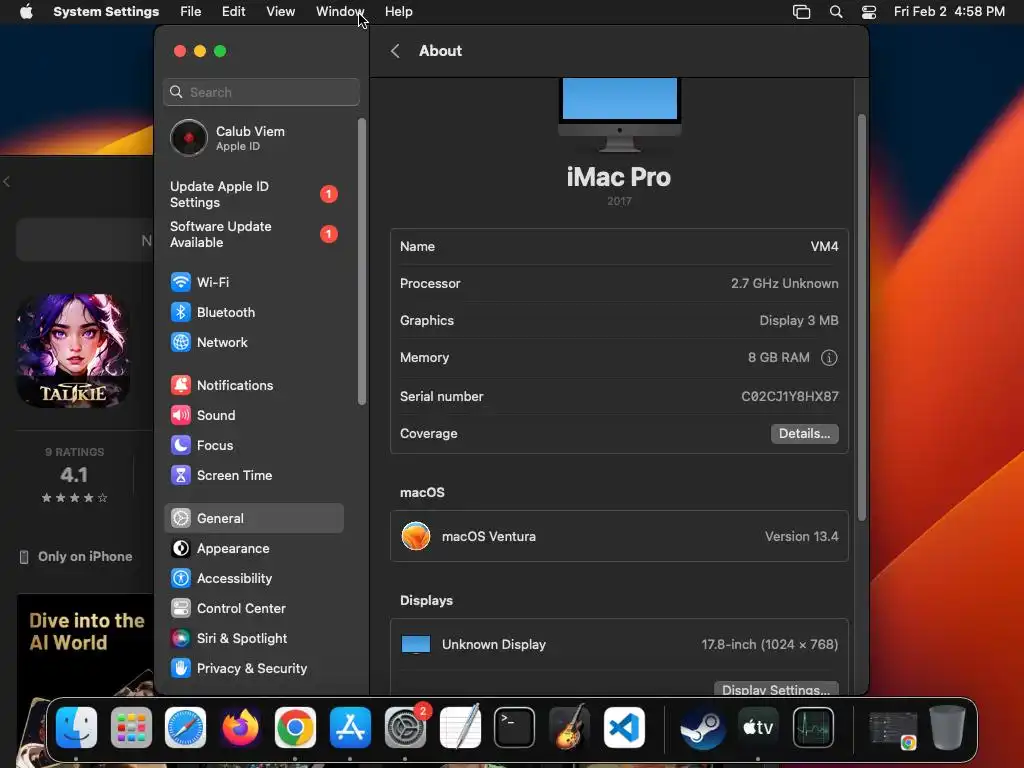1024x768 pixels.
Task: Click the Display Settings button
Action: tap(776, 689)
